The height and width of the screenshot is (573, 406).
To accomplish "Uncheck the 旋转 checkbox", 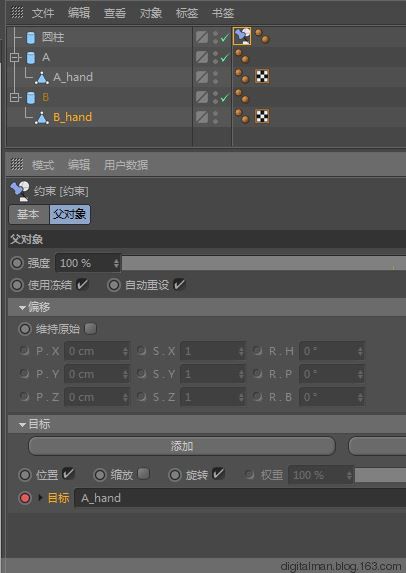I will pyautogui.click(x=219, y=474).
